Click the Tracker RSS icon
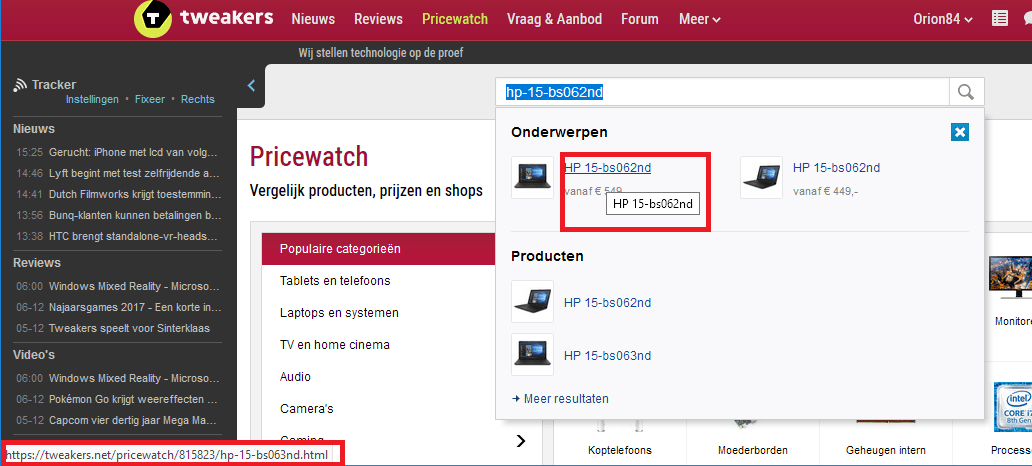This screenshot has height=466, width=1032. tap(20, 84)
